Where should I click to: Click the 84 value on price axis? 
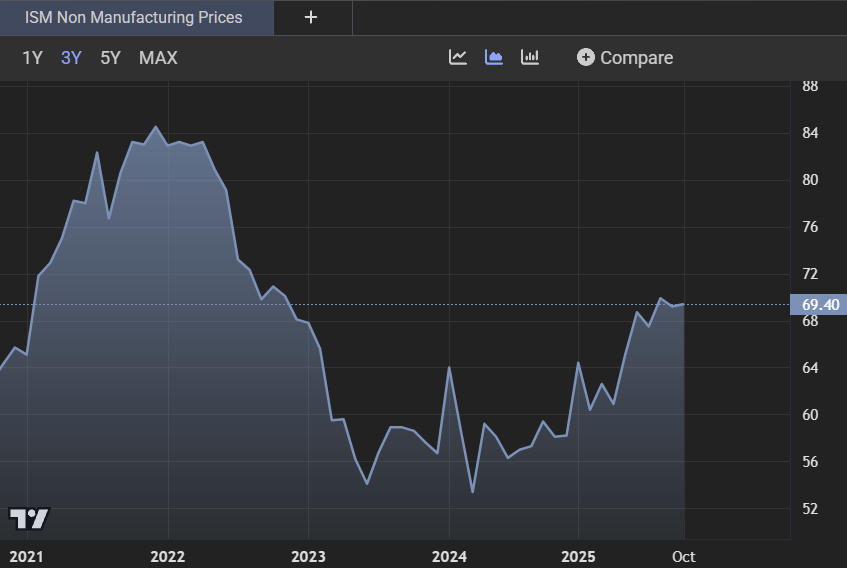click(x=810, y=133)
